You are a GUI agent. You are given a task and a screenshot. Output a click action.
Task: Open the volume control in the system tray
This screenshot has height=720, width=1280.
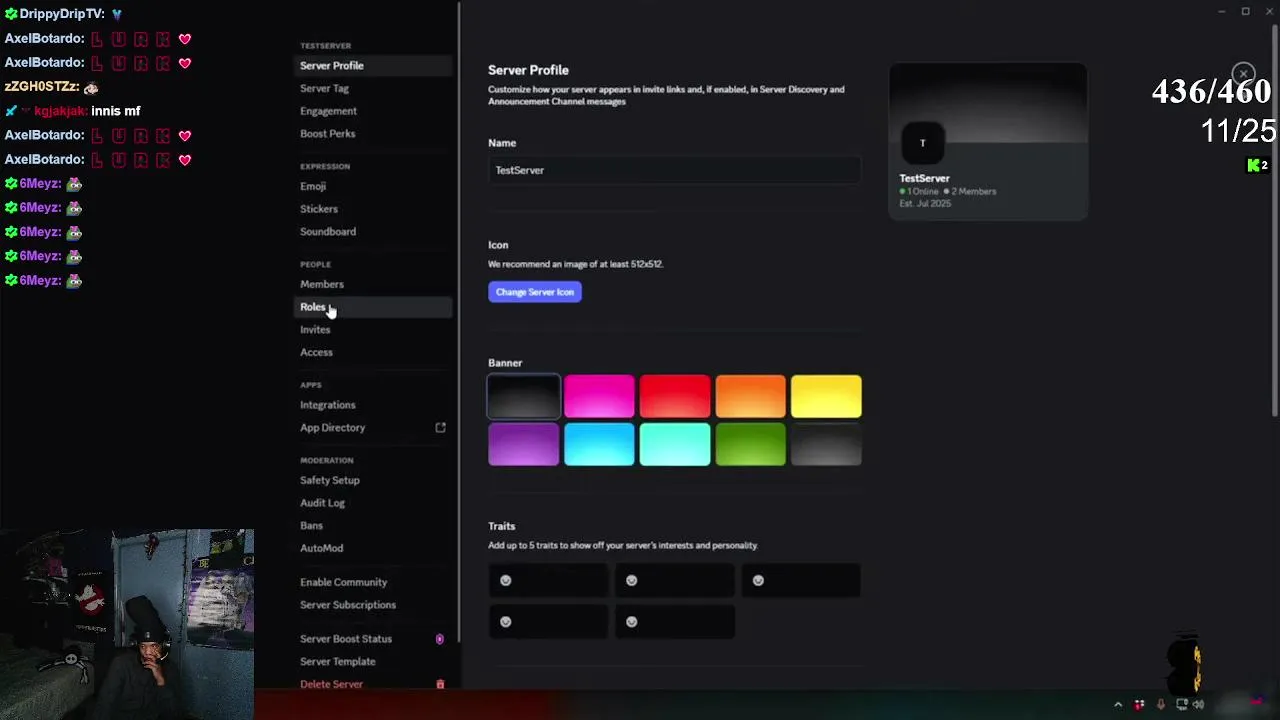tap(1198, 704)
